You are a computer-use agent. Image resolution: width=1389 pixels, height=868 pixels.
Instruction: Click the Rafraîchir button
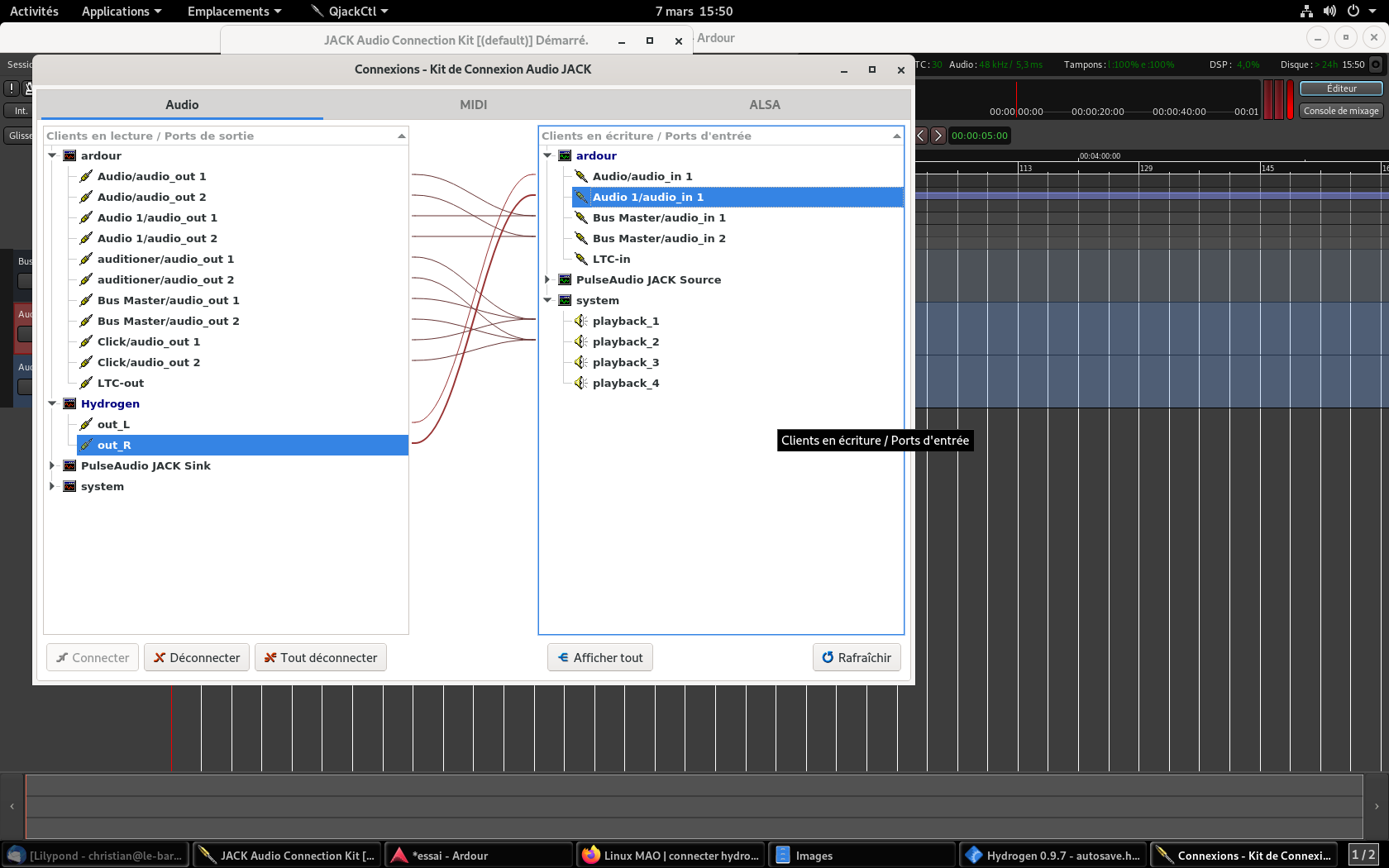pyautogui.click(x=857, y=658)
